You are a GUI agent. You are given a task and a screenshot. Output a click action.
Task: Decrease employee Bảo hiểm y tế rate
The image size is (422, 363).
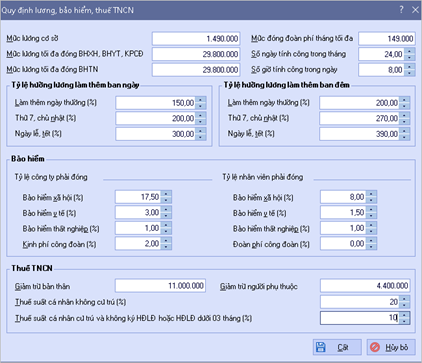371,216
